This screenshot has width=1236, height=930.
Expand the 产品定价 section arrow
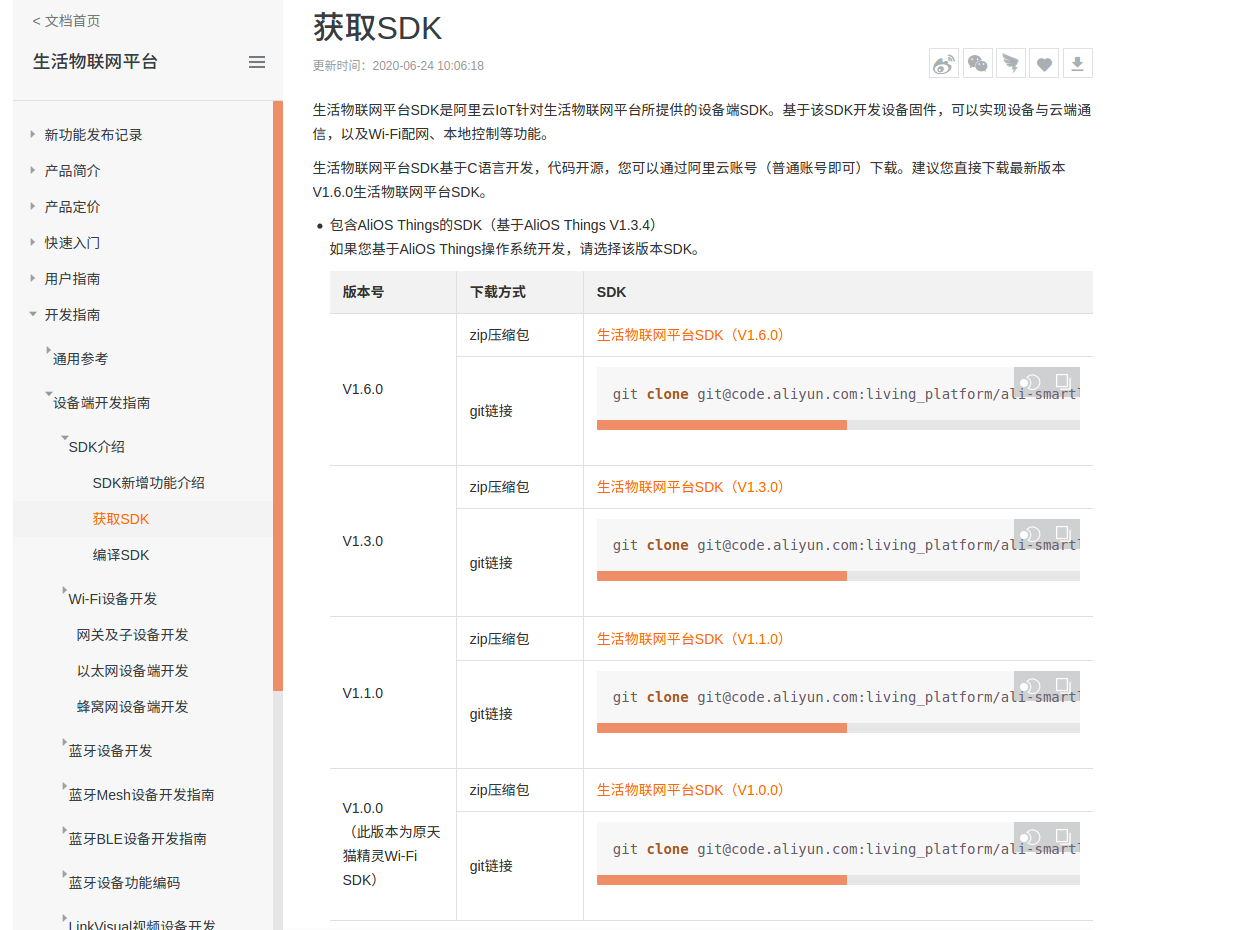tap(33, 206)
